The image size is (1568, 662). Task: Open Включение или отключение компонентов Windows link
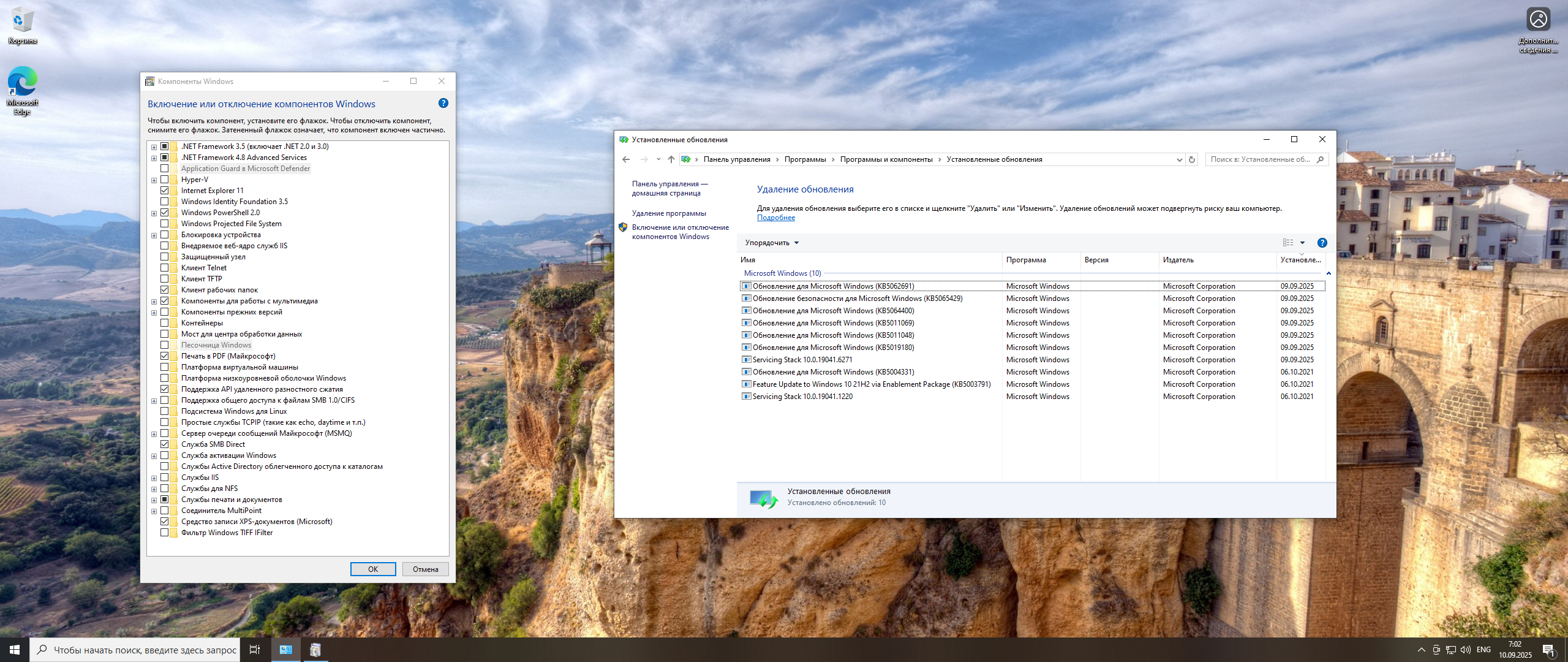(x=680, y=232)
